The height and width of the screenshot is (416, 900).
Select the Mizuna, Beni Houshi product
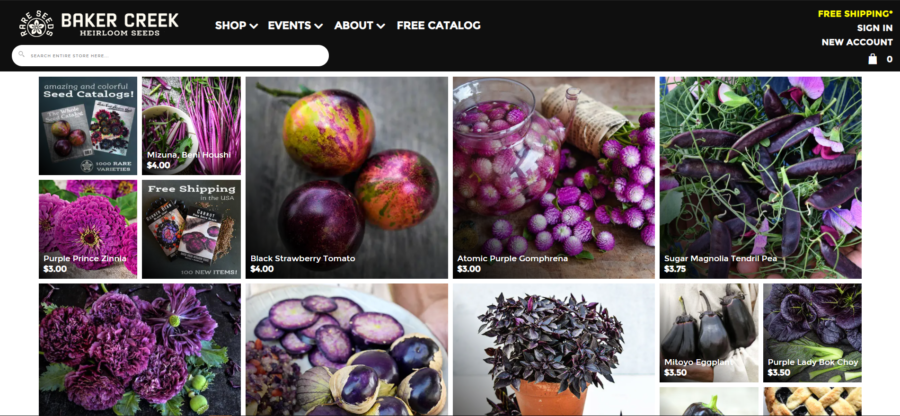pos(191,126)
